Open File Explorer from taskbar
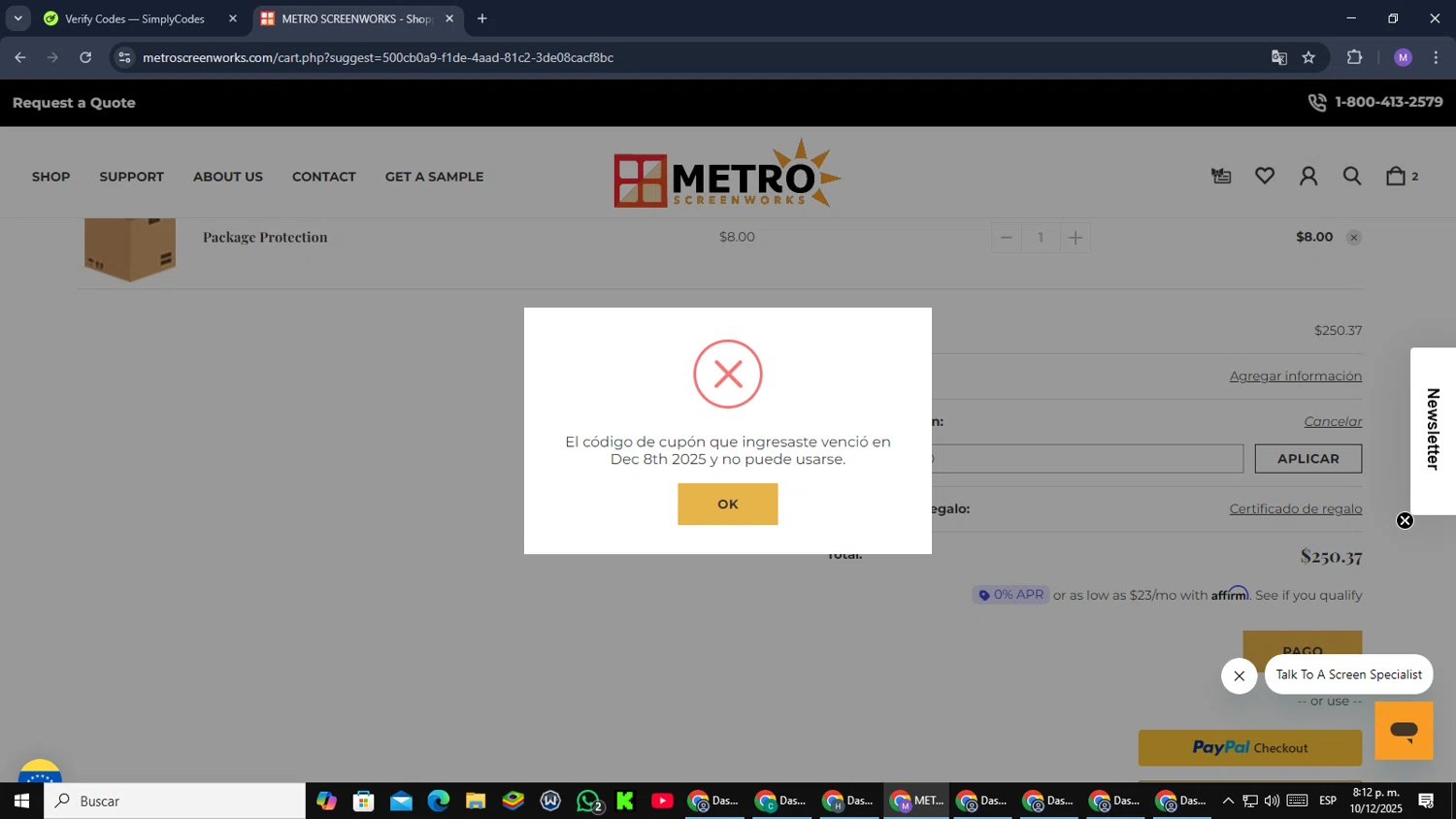The width and height of the screenshot is (1456, 819). point(476,801)
